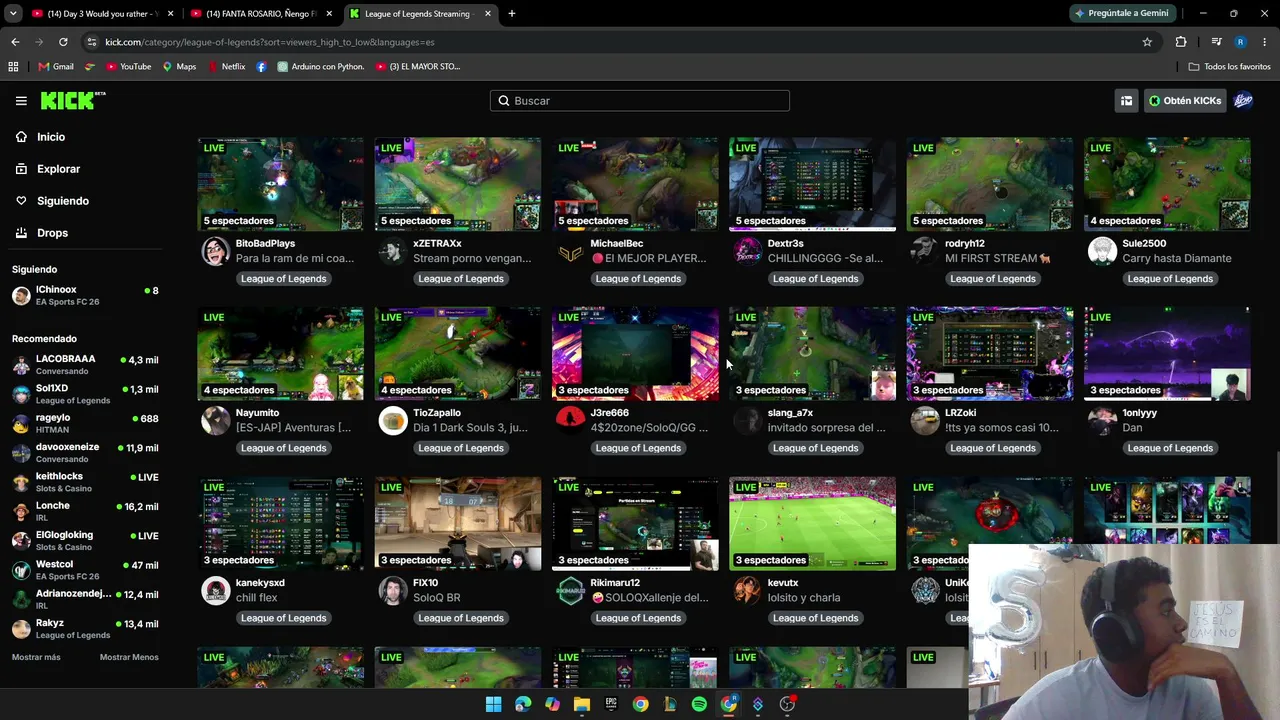This screenshot has width=1280, height=720.
Task: Open the Kick user avatar menu
Action: pyautogui.click(x=1243, y=101)
